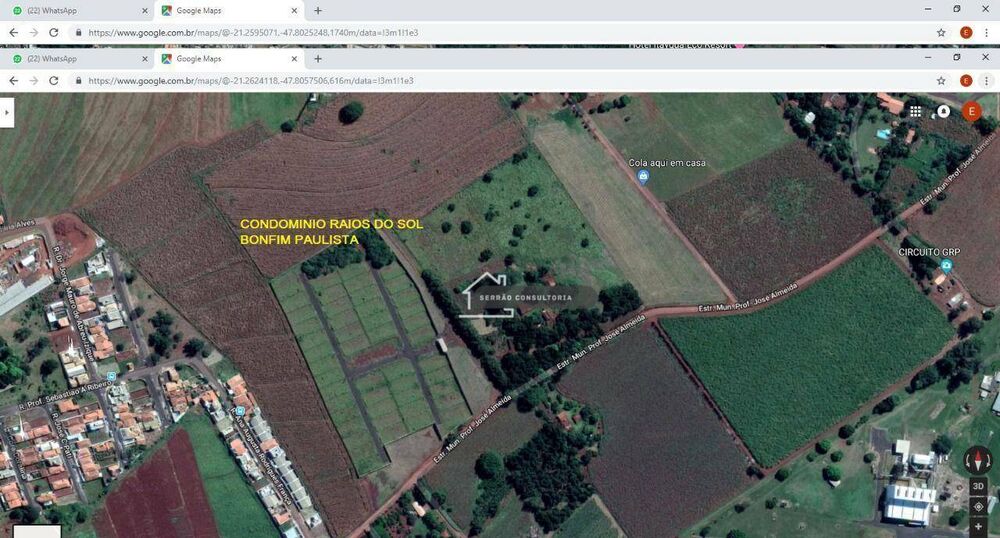Open the red E account avatar on map
Image resolution: width=1000 pixels, height=538 pixels.
[971, 111]
